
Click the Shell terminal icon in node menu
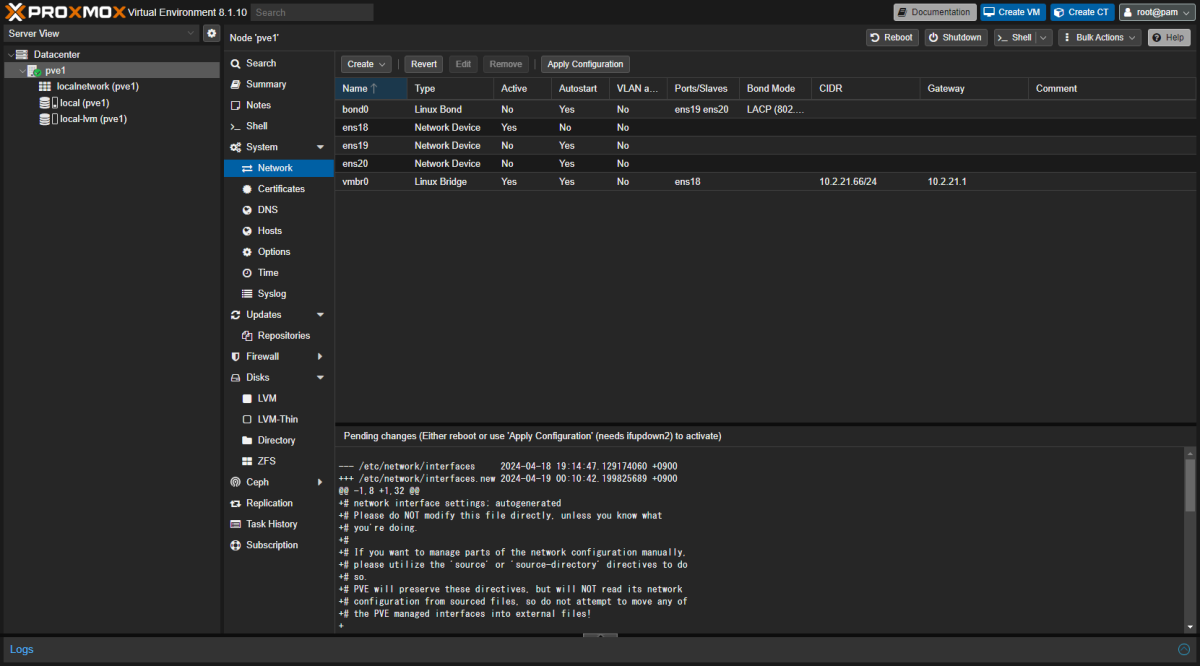point(236,126)
